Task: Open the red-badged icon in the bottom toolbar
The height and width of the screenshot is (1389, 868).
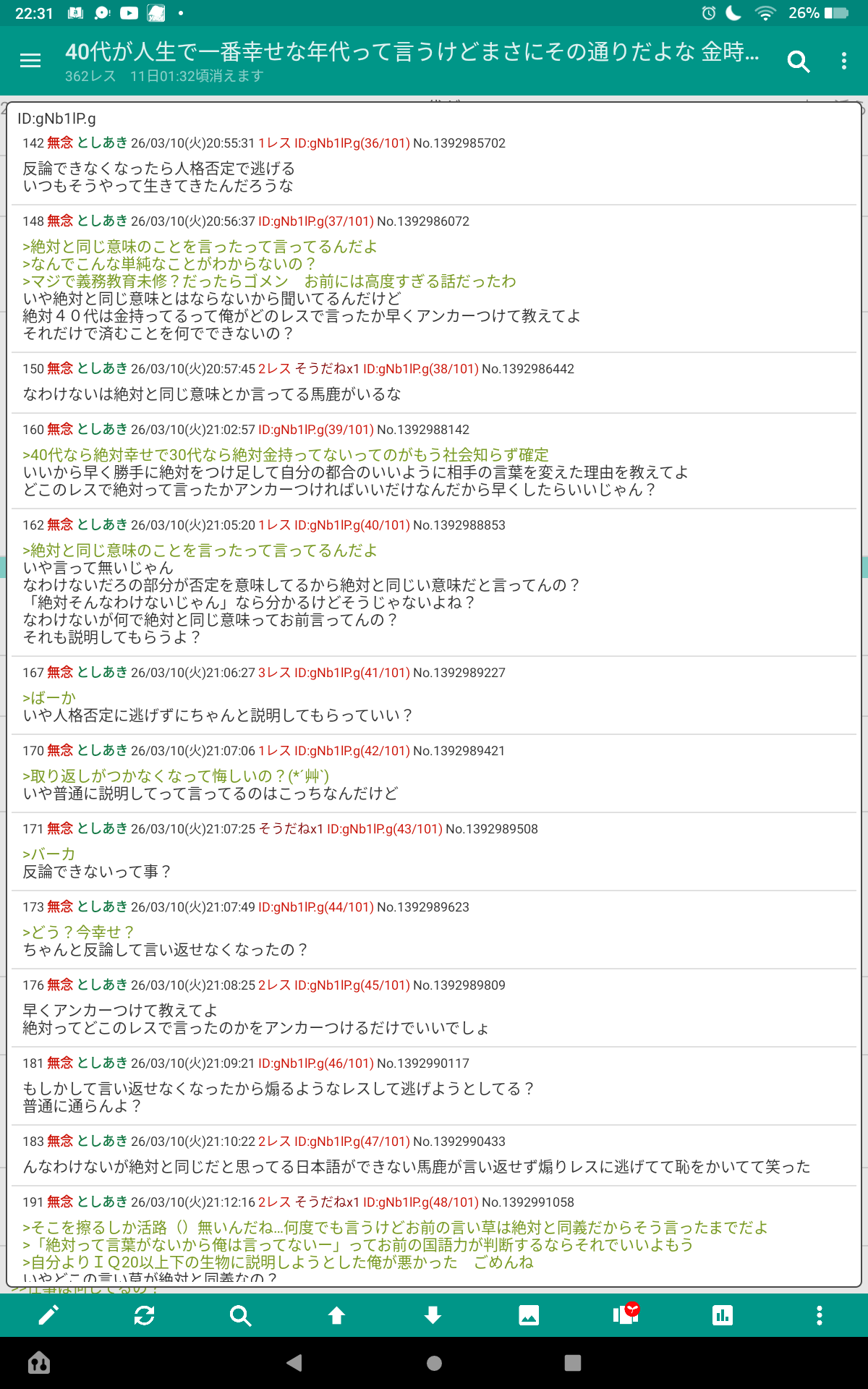Action: (626, 1314)
